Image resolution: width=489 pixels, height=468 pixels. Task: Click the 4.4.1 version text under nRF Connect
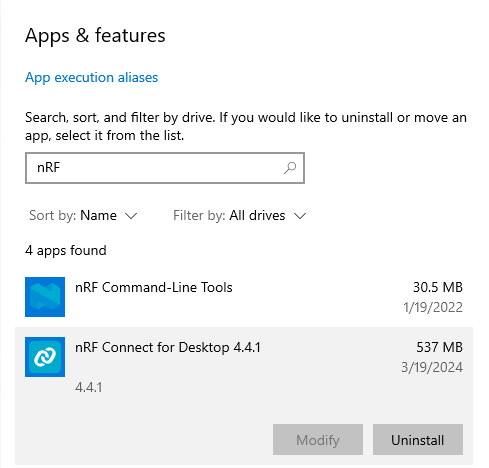[x=89, y=387]
